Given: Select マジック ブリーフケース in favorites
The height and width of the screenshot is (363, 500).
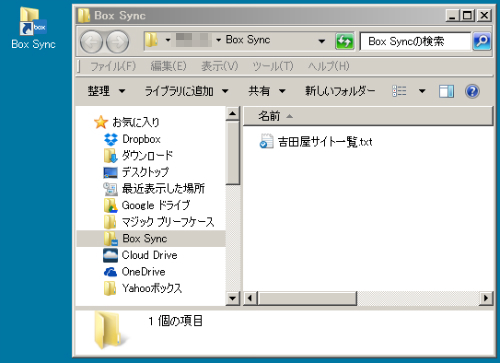Looking at the screenshot, I should tap(168, 222).
